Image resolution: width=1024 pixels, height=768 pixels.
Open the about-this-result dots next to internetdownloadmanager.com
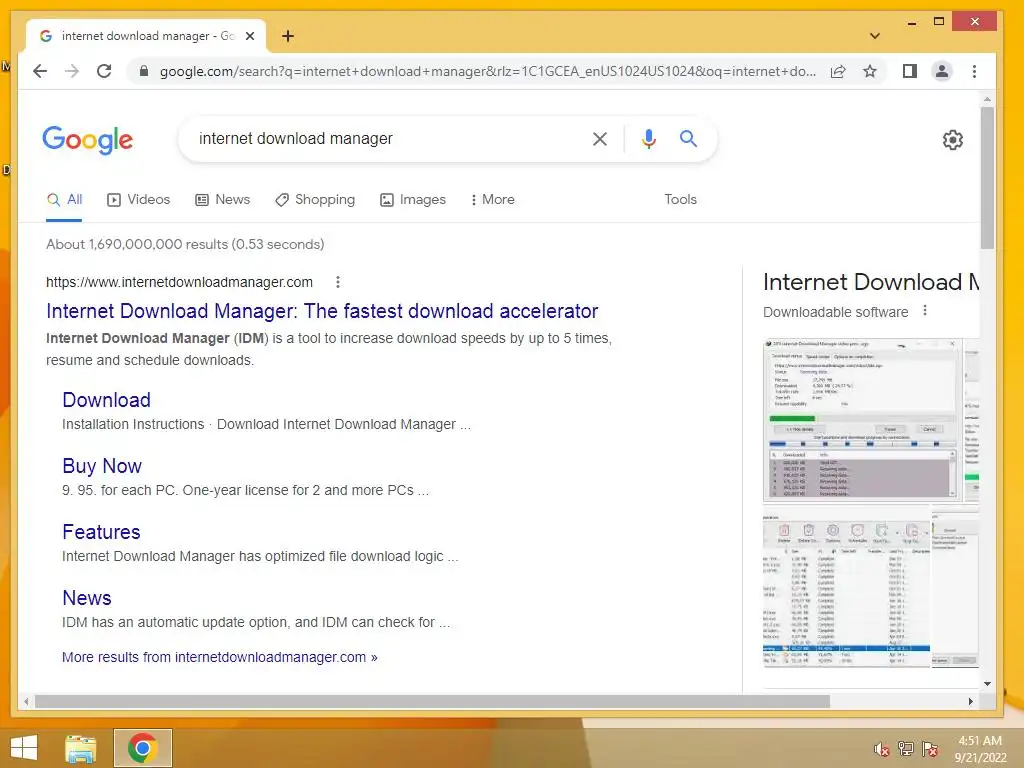(x=338, y=282)
